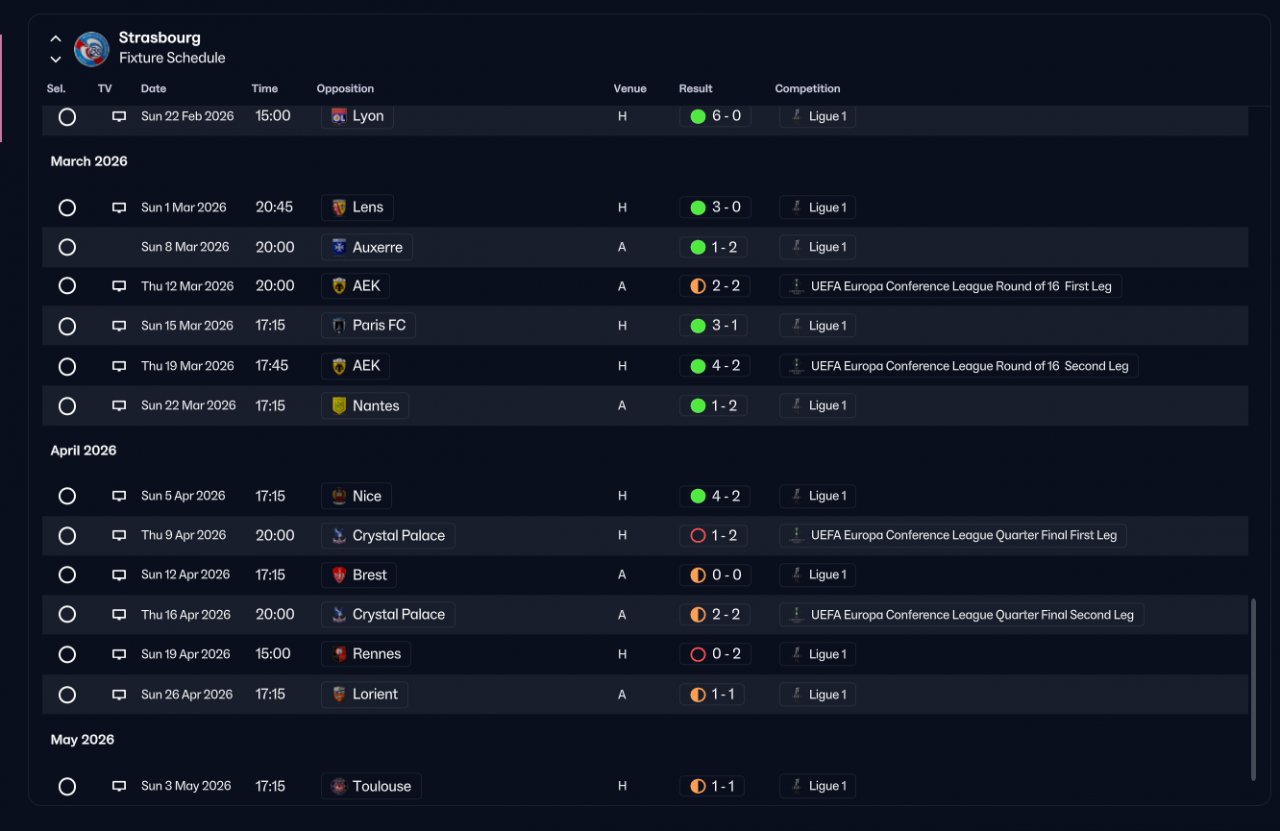Click the Lyon club crest icon

point(339,116)
